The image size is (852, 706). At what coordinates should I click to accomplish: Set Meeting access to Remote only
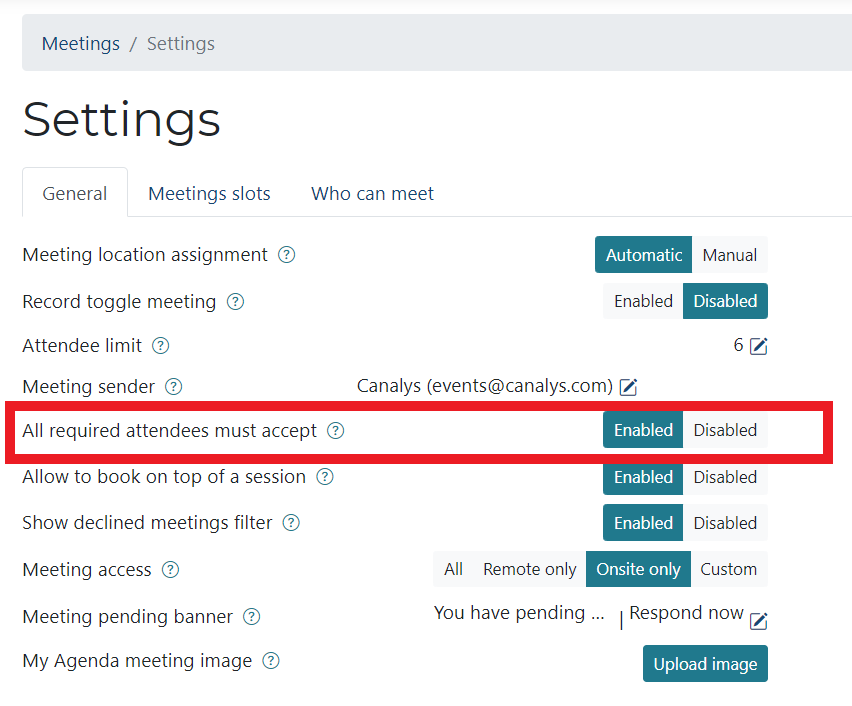pos(529,569)
